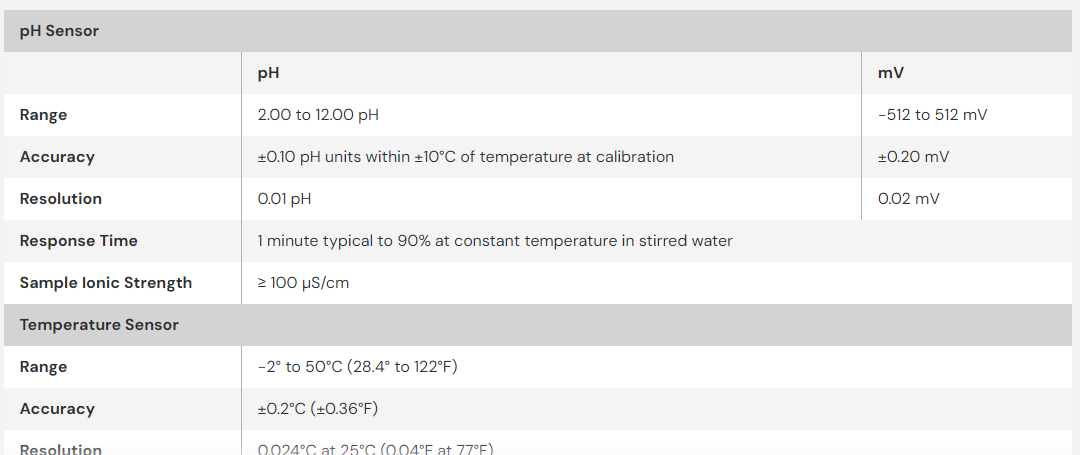Click the Resolution label under pH Sensor

coord(61,199)
